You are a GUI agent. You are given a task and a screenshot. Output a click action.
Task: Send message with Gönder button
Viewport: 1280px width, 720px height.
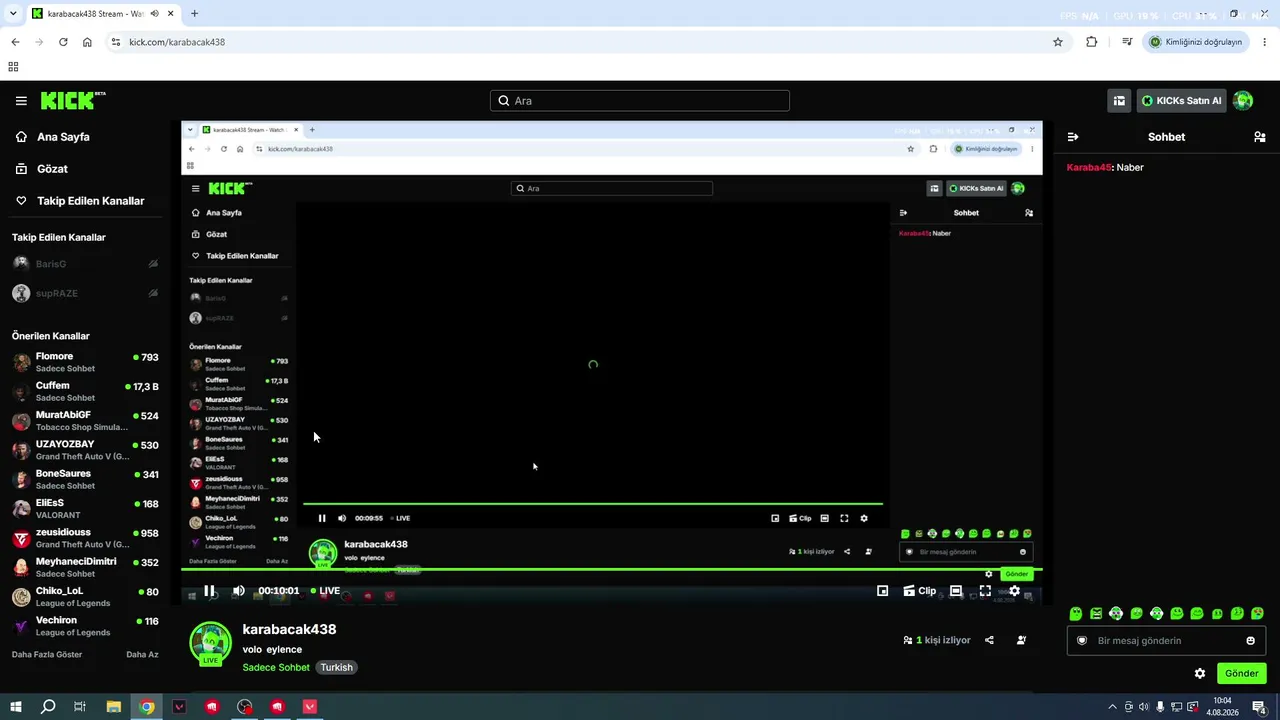[1241, 674]
